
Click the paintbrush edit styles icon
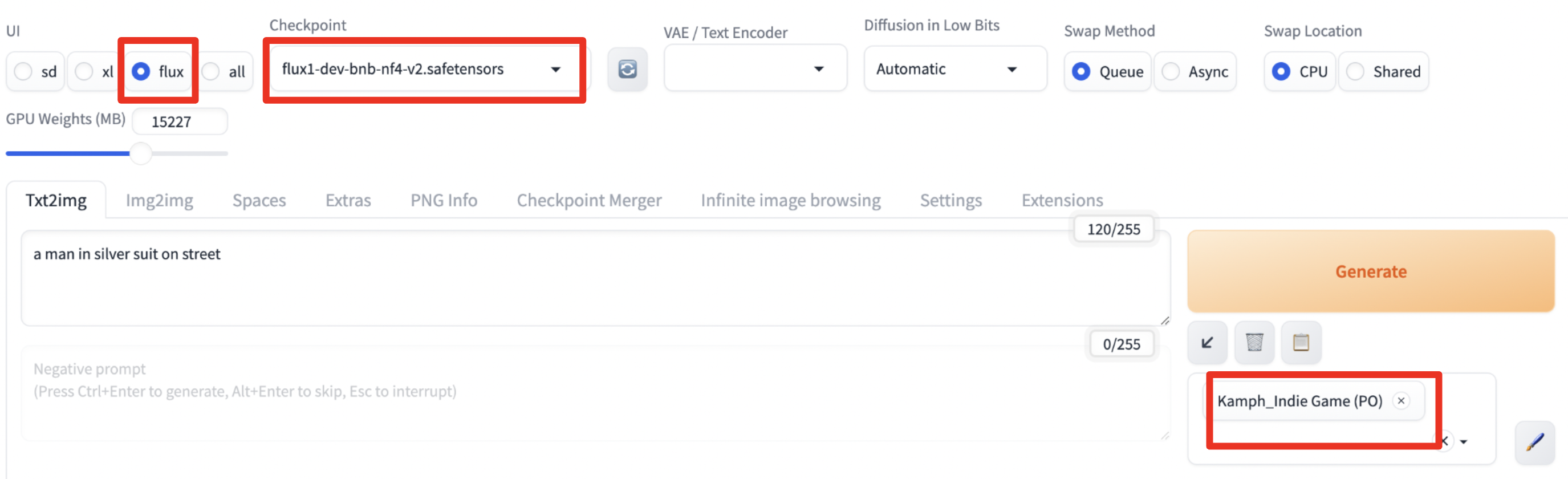1534,442
